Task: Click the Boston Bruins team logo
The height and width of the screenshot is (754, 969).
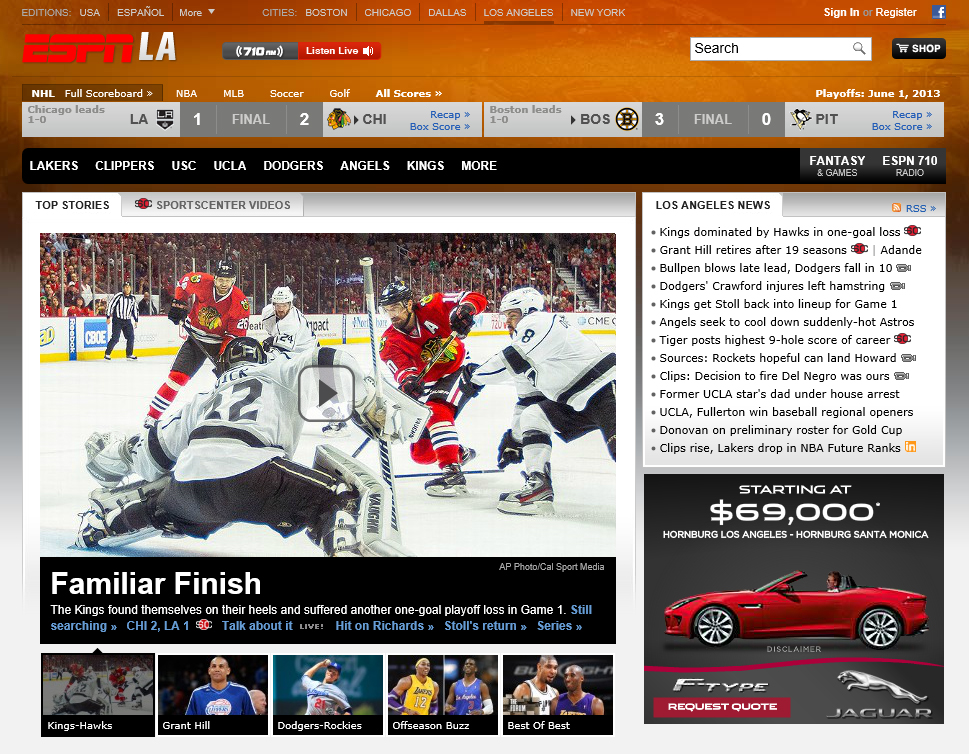Action: [627, 119]
